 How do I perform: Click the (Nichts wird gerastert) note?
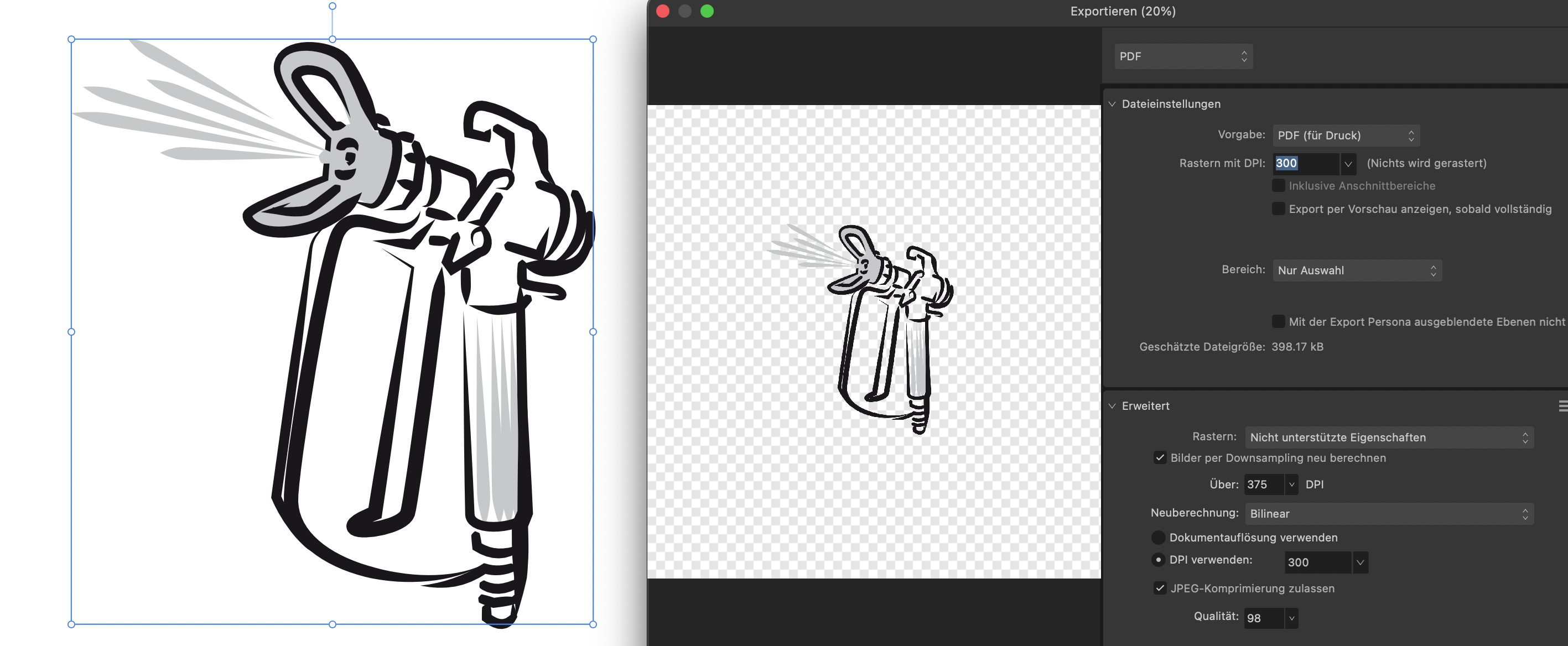[1426, 163]
